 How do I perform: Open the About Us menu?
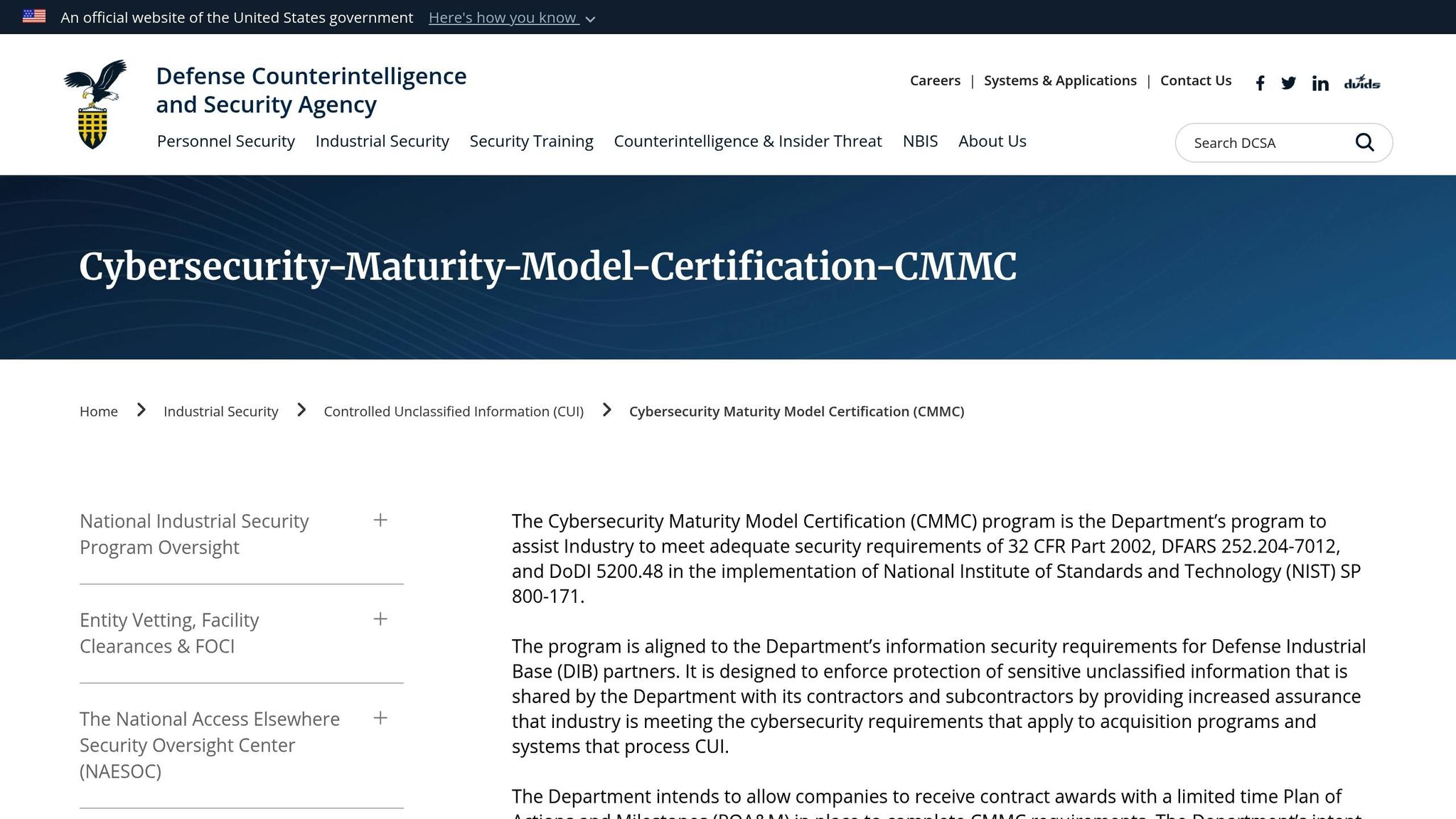pyautogui.click(x=992, y=141)
